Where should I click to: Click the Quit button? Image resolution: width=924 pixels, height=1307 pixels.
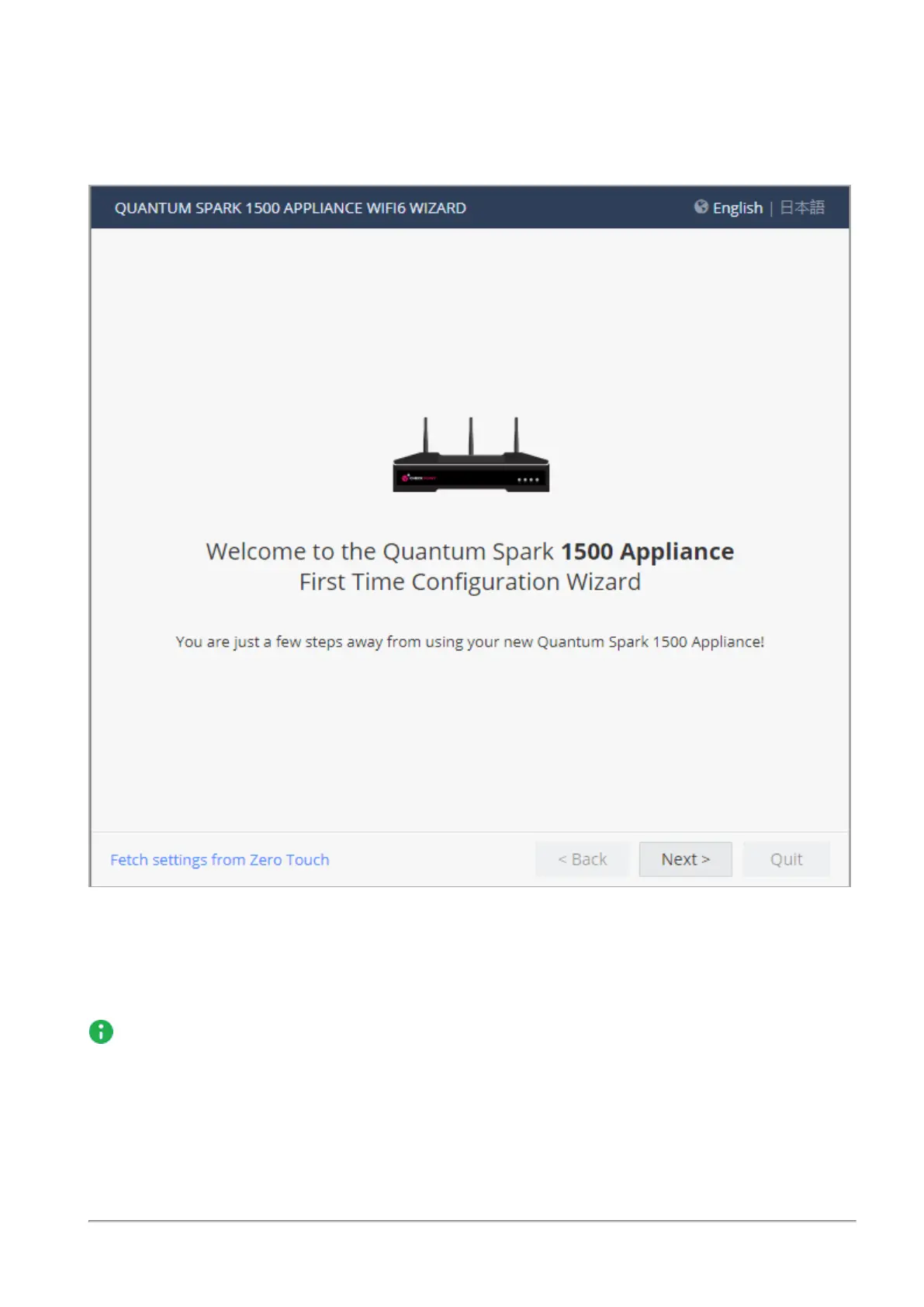(x=786, y=859)
